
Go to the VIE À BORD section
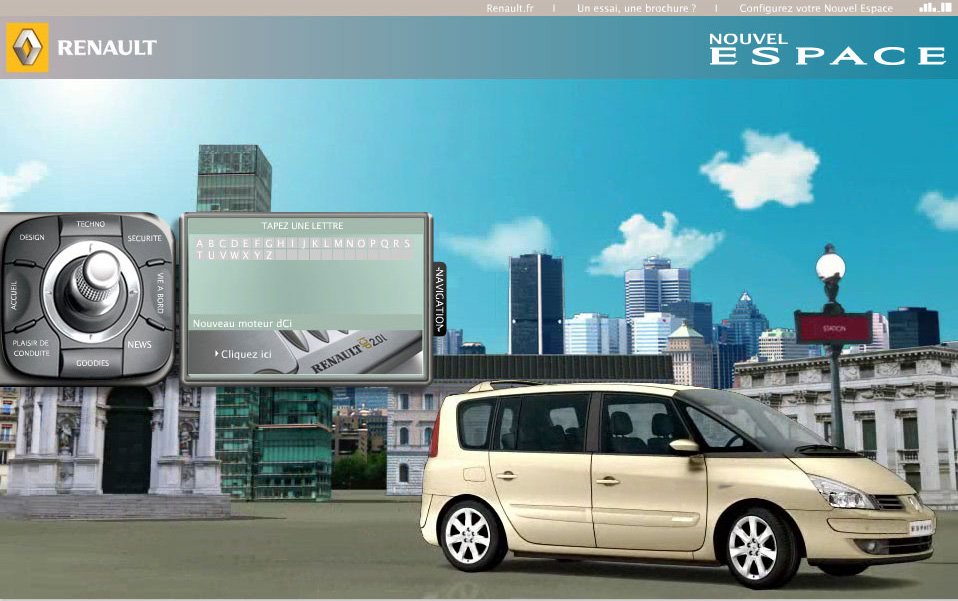pyautogui.click(x=161, y=288)
